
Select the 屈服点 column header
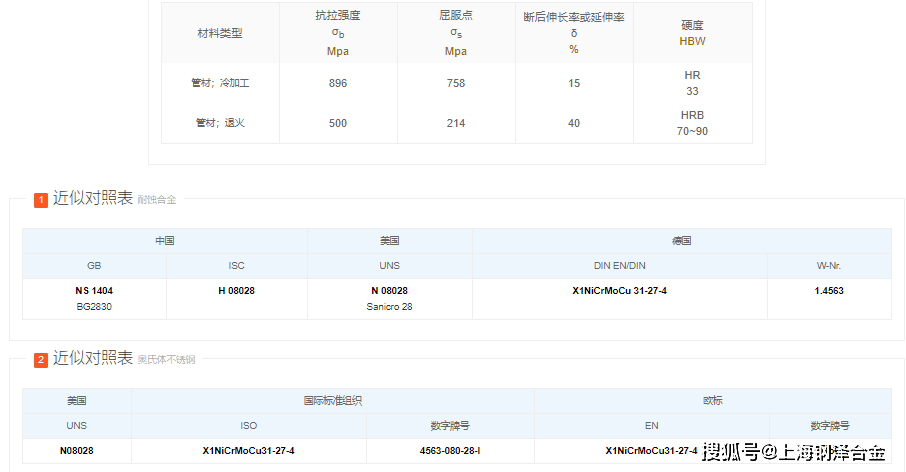tap(456, 33)
